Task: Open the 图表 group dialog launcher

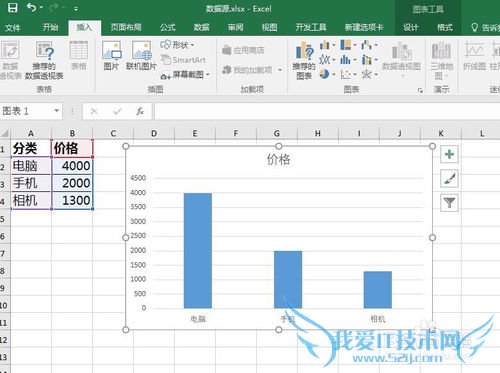Action: point(420,90)
